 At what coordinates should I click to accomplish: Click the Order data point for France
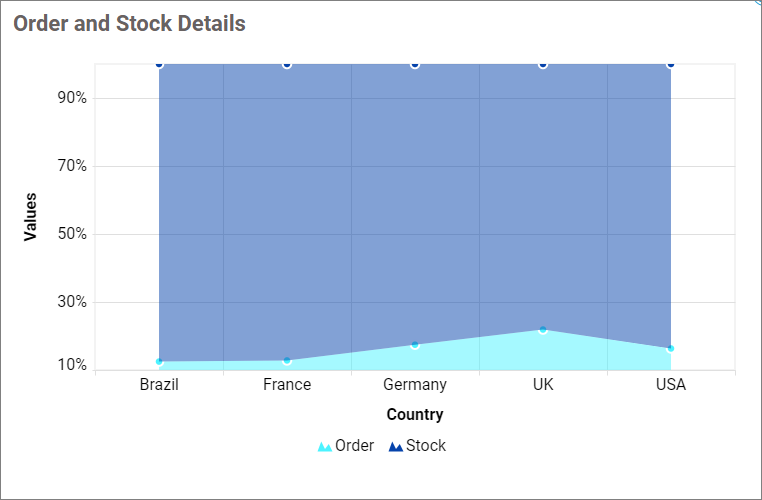(287, 360)
